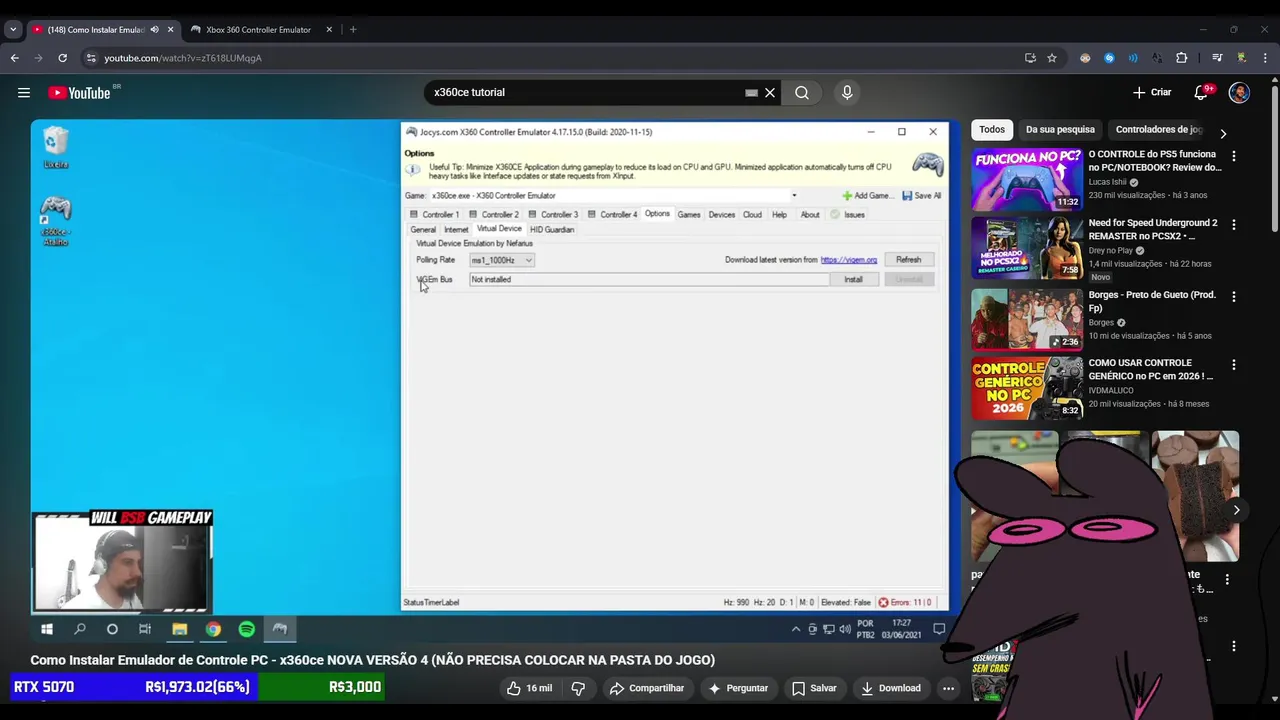
Task: Expand the Polling Rate ms1_1000Hz dropdown
Action: (x=502, y=260)
